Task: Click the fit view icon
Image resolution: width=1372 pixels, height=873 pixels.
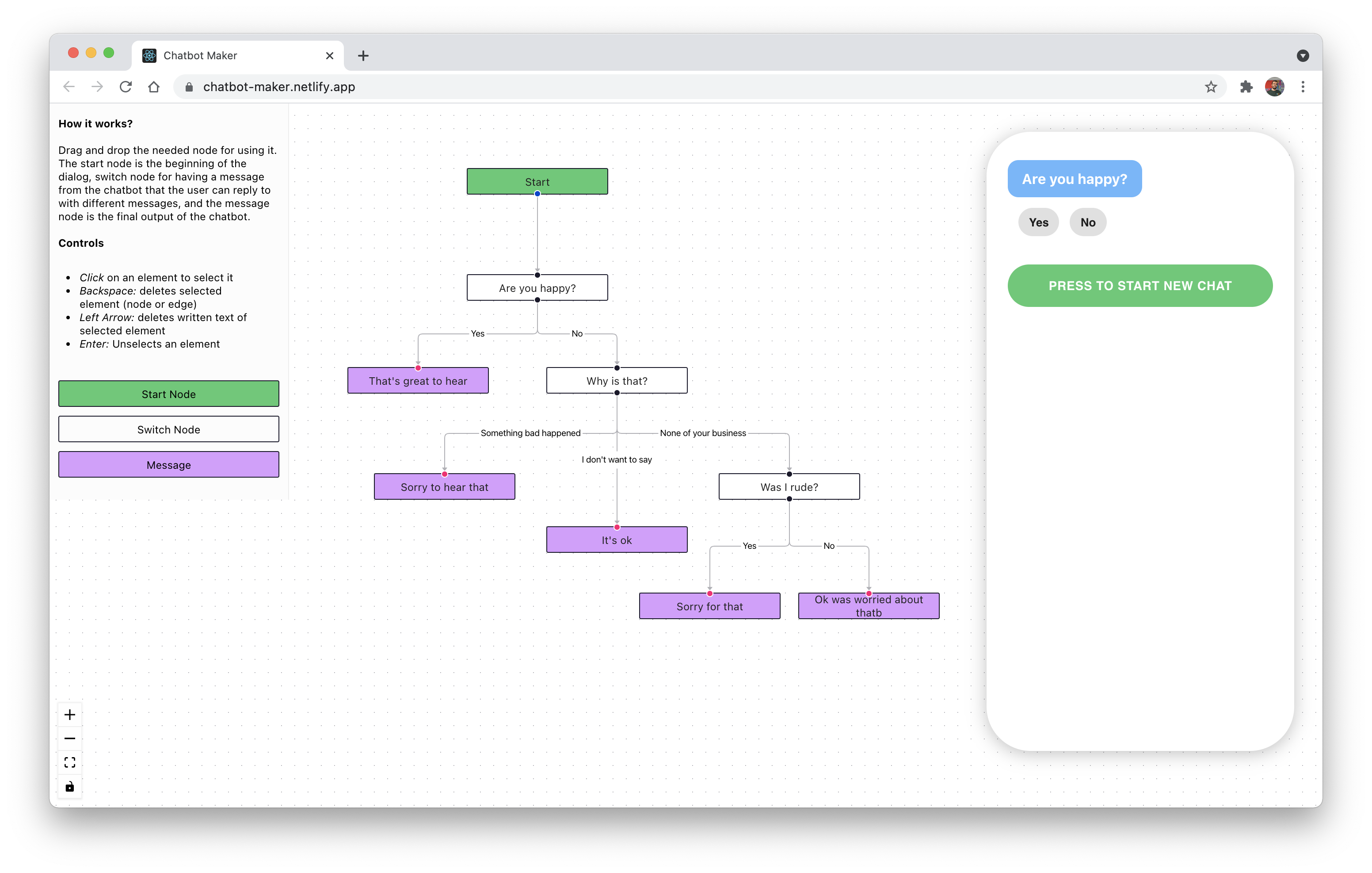Action: pos(69,762)
